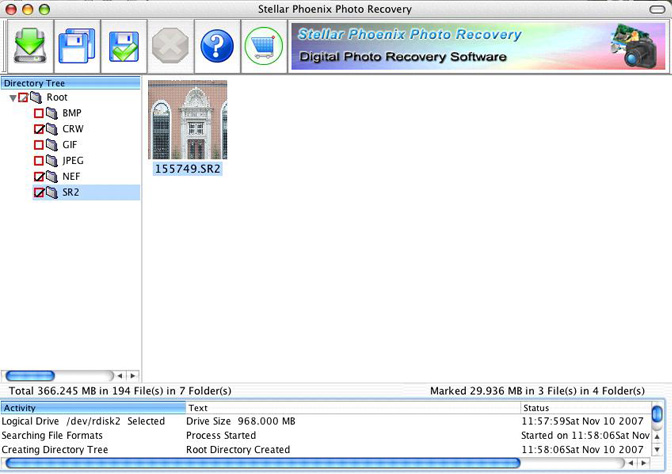
Task: Click the floppy with green checkmark icon
Action: (x=124, y=46)
